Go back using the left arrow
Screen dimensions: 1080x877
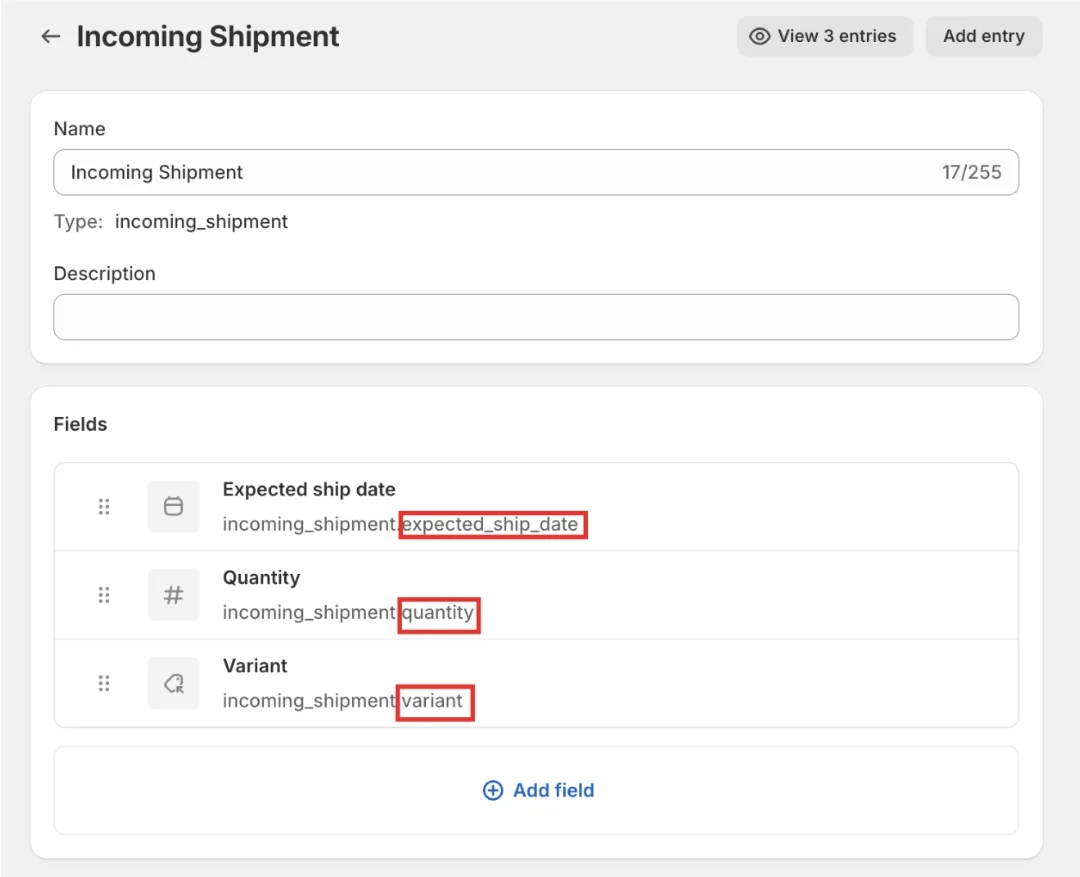[x=50, y=37]
